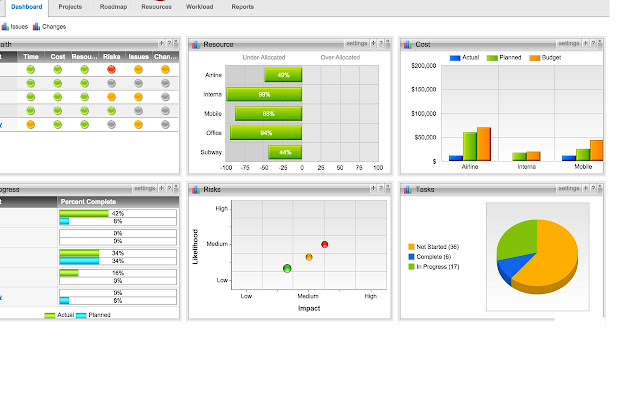Click the red Risks status indicator
This screenshot has height=400, width=640.
click(x=111, y=69)
